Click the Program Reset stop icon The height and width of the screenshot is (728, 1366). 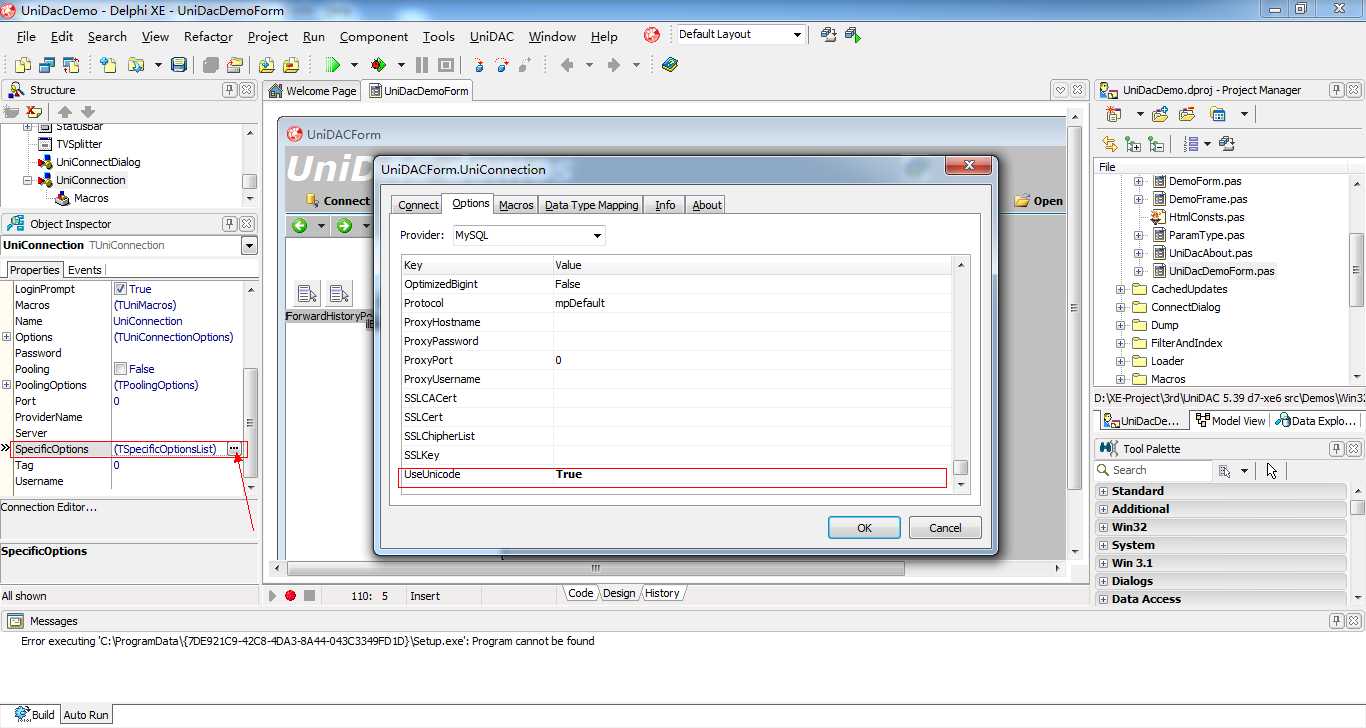[446, 65]
